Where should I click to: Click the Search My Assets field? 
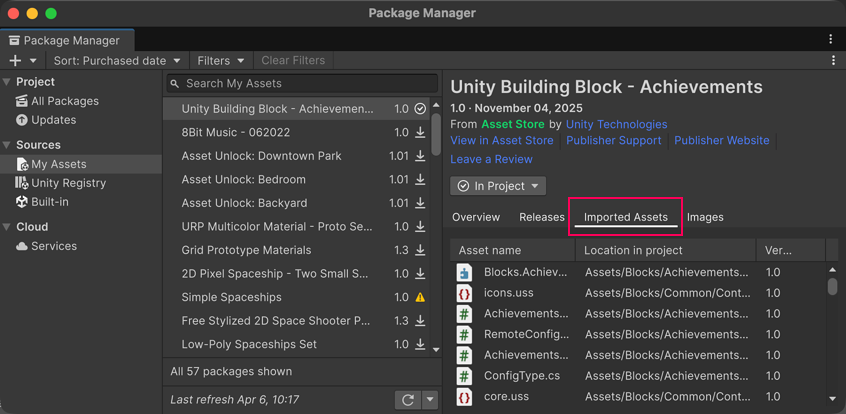pyautogui.click(x=302, y=84)
